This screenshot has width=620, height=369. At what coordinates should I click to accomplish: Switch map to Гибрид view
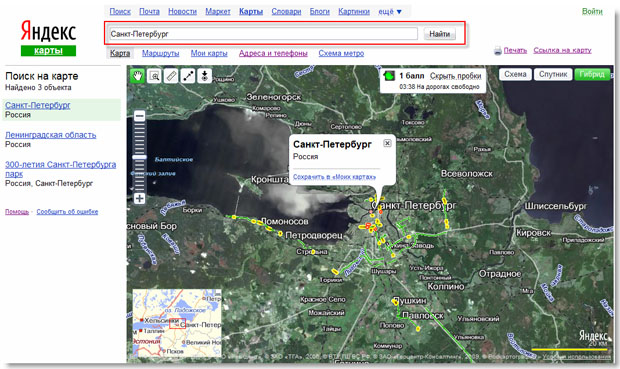(x=592, y=74)
